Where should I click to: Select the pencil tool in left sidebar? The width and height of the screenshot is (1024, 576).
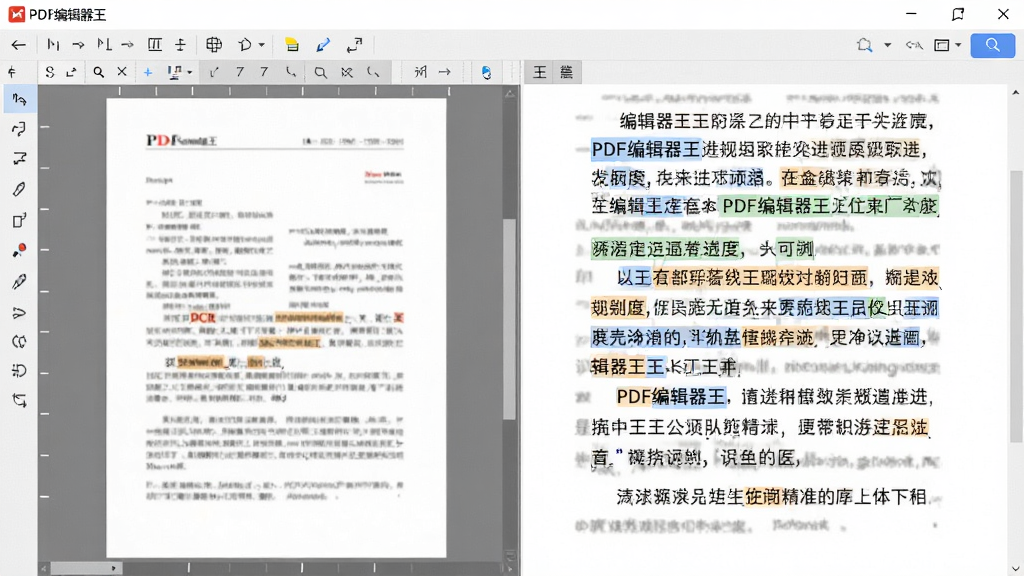[x=19, y=189]
